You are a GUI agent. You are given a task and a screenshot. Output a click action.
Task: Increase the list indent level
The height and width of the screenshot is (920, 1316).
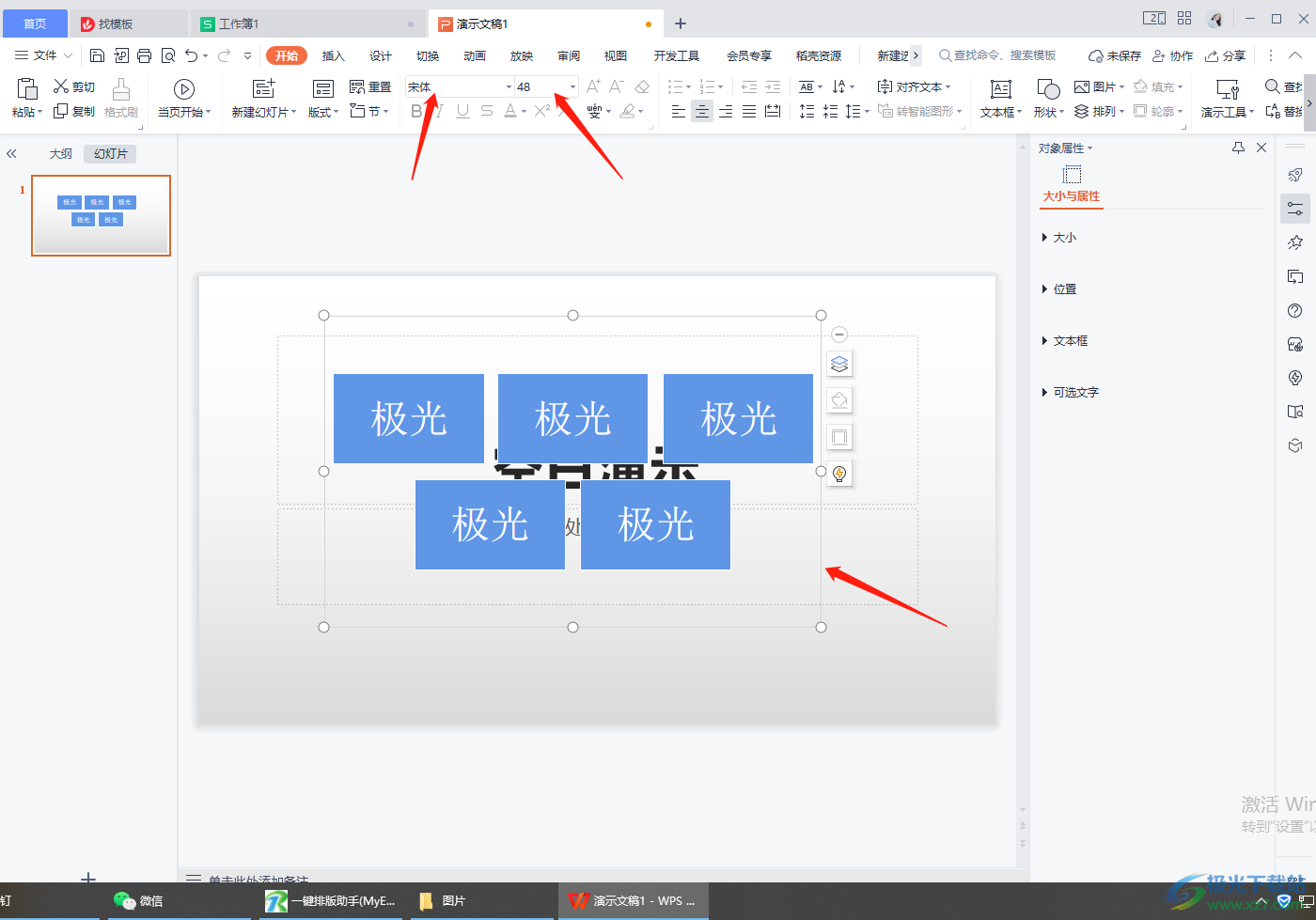(773, 86)
